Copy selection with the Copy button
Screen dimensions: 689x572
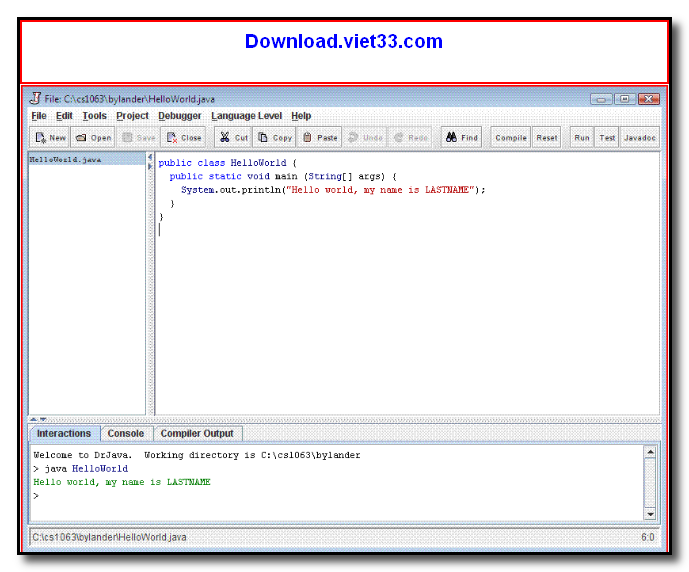(275, 138)
